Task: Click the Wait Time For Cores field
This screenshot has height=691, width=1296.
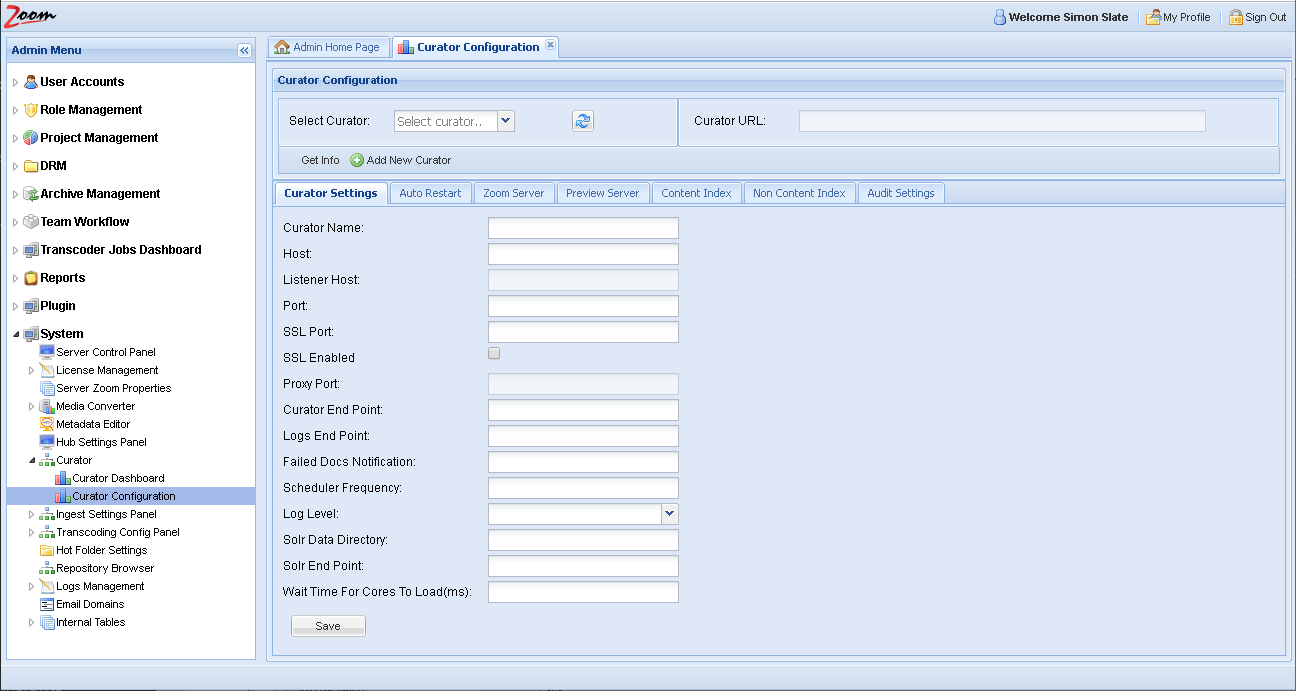Action: click(583, 592)
